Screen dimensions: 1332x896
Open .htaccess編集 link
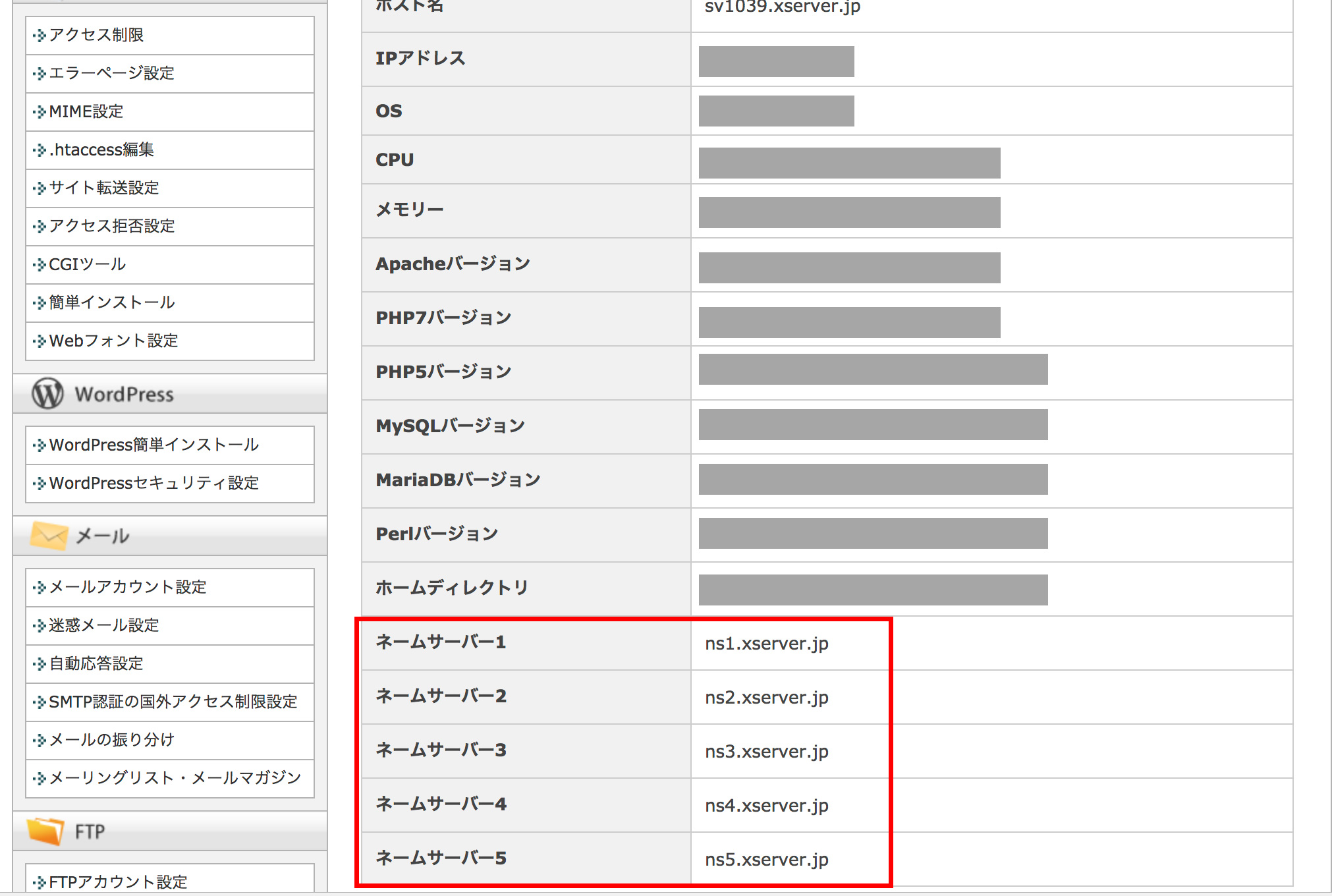point(101,150)
